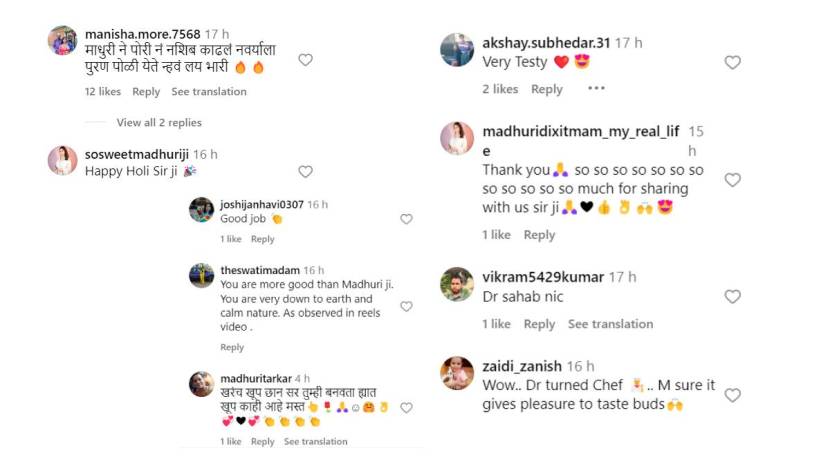
Task: Heart theswatimadam's reply
Action: 406,306
